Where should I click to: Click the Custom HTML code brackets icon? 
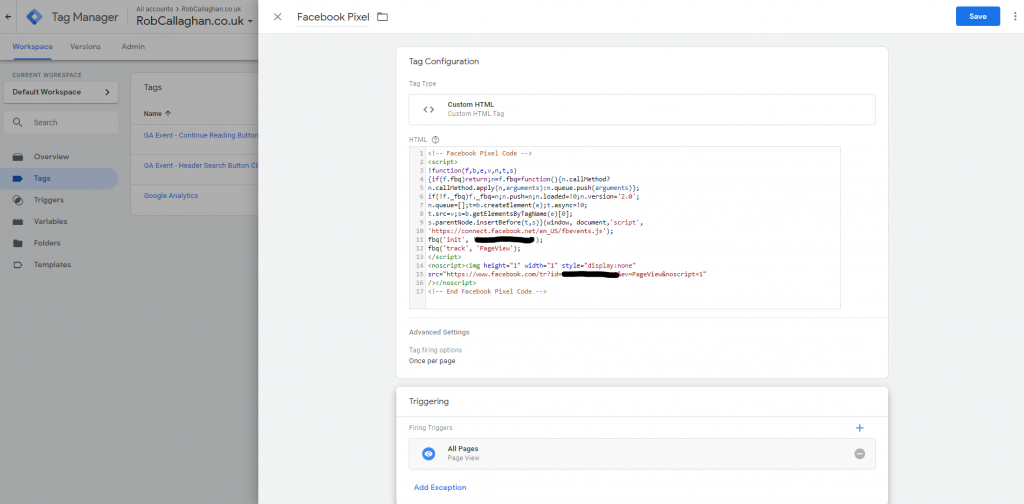pos(428,109)
